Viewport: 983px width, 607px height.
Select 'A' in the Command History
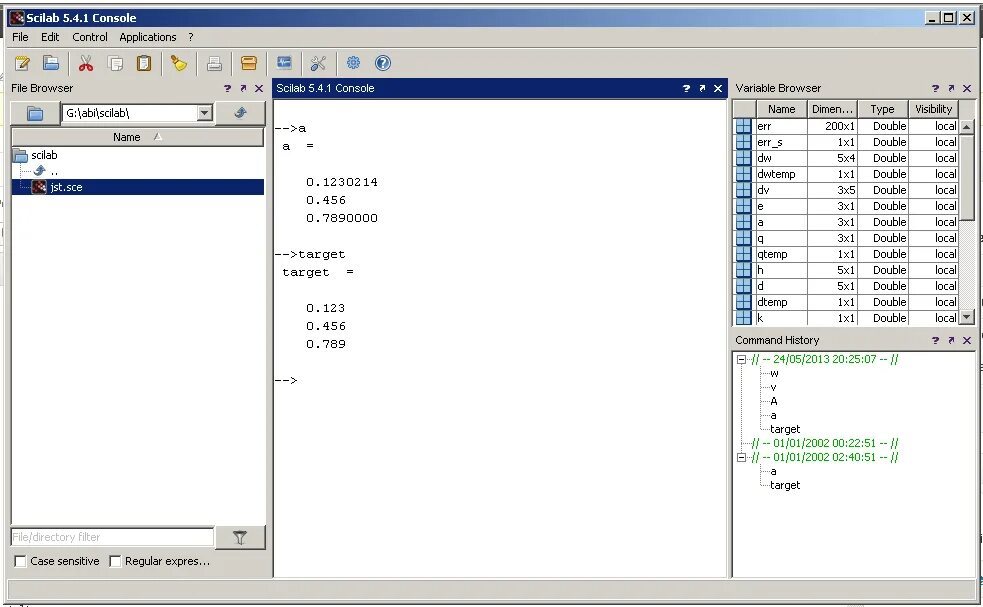pos(774,401)
